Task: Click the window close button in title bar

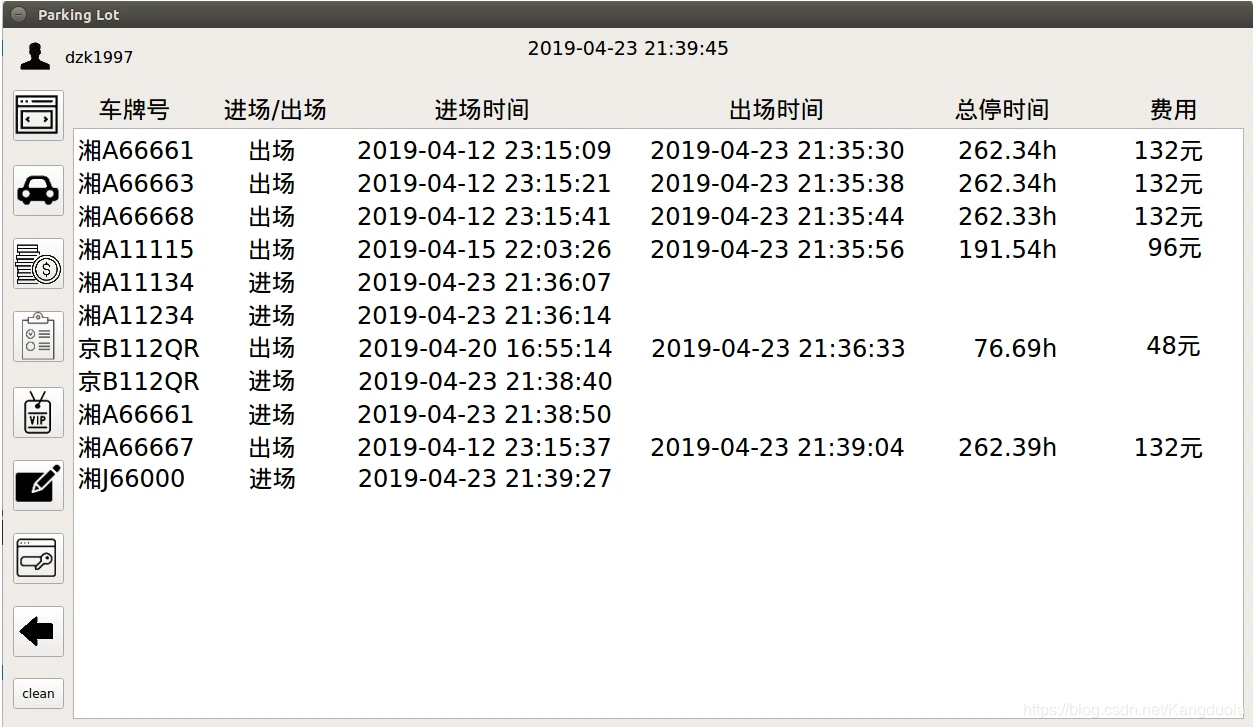Action: [18, 14]
